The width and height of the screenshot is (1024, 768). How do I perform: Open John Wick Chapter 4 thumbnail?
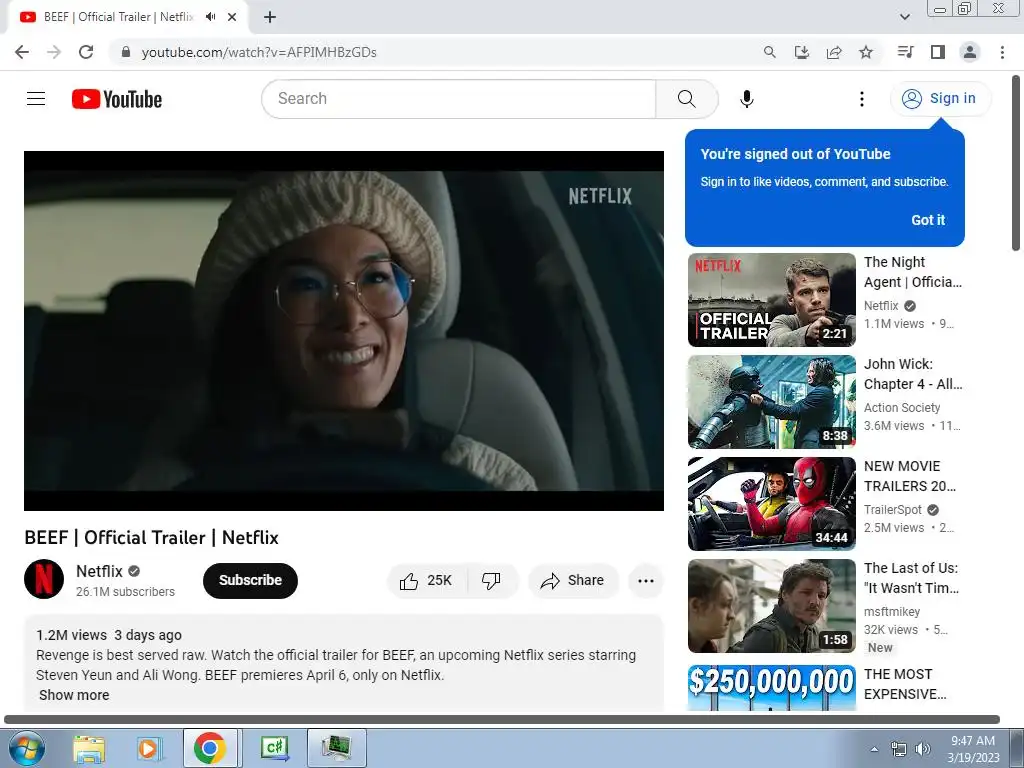pyautogui.click(x=771, y=402)
